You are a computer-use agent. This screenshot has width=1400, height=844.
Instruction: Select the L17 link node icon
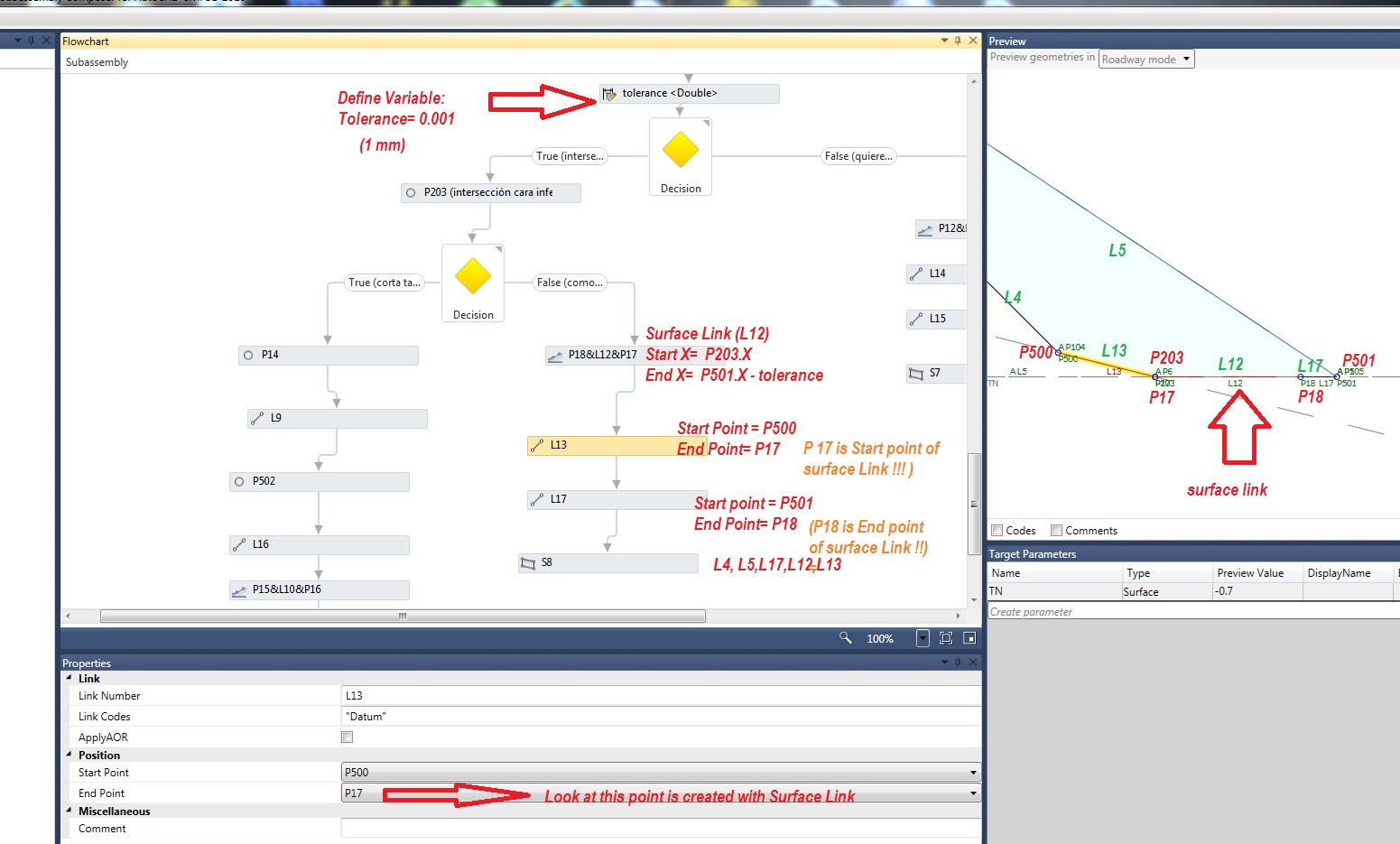[x=537, y=500]
